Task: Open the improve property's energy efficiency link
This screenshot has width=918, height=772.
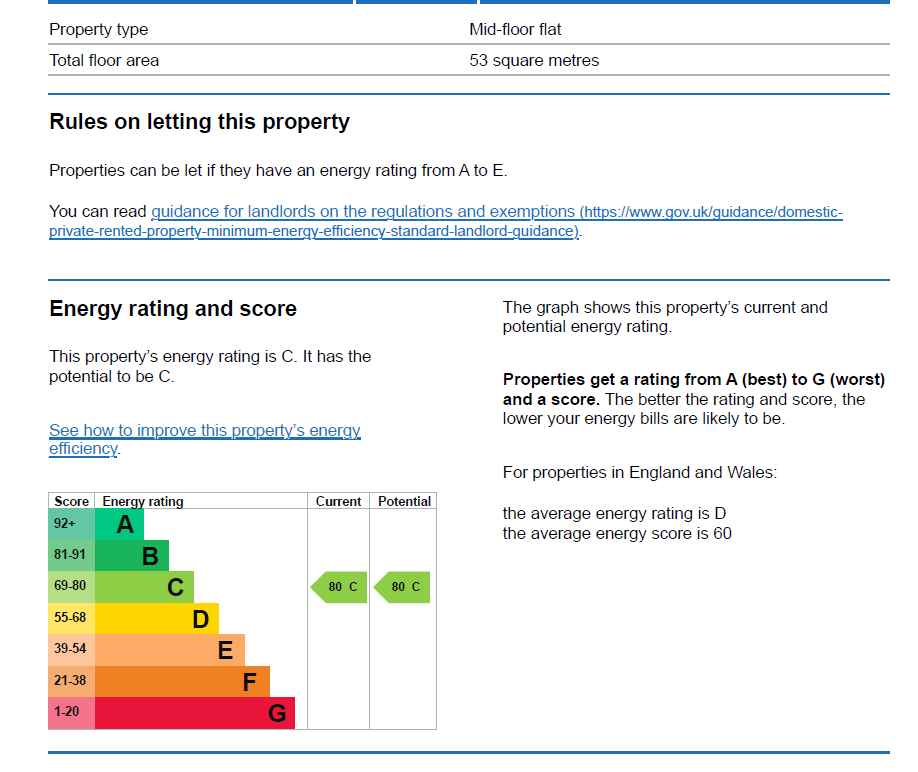Action: click(204, 439)
